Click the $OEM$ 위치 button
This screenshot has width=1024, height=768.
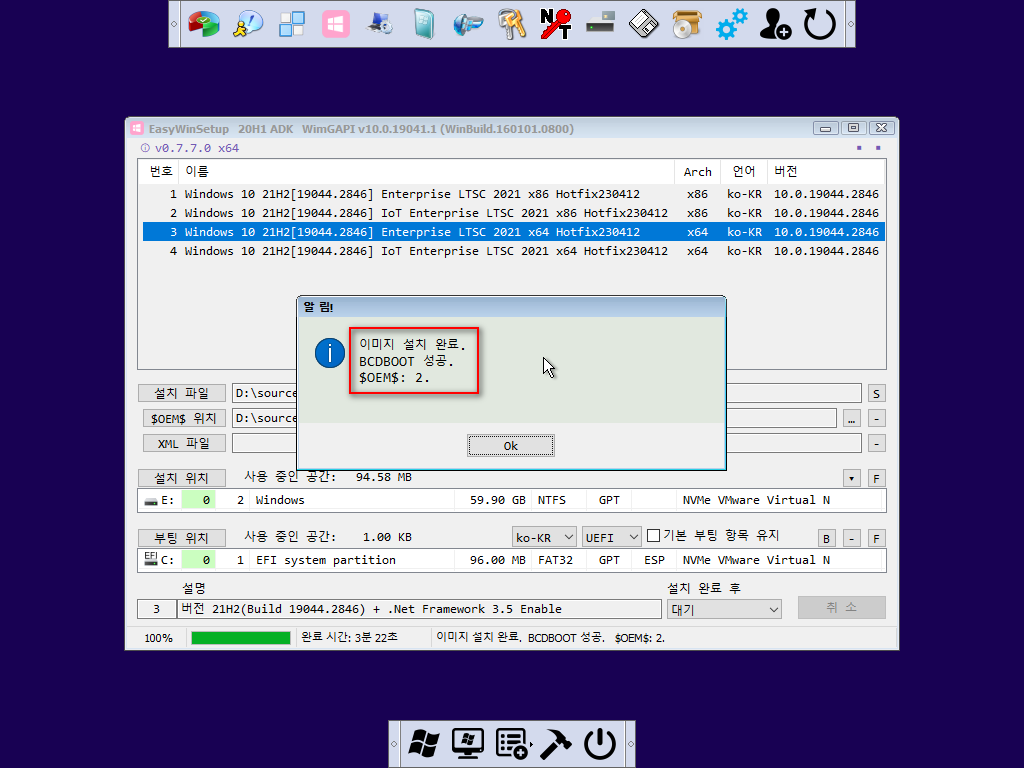coord(184,419)
